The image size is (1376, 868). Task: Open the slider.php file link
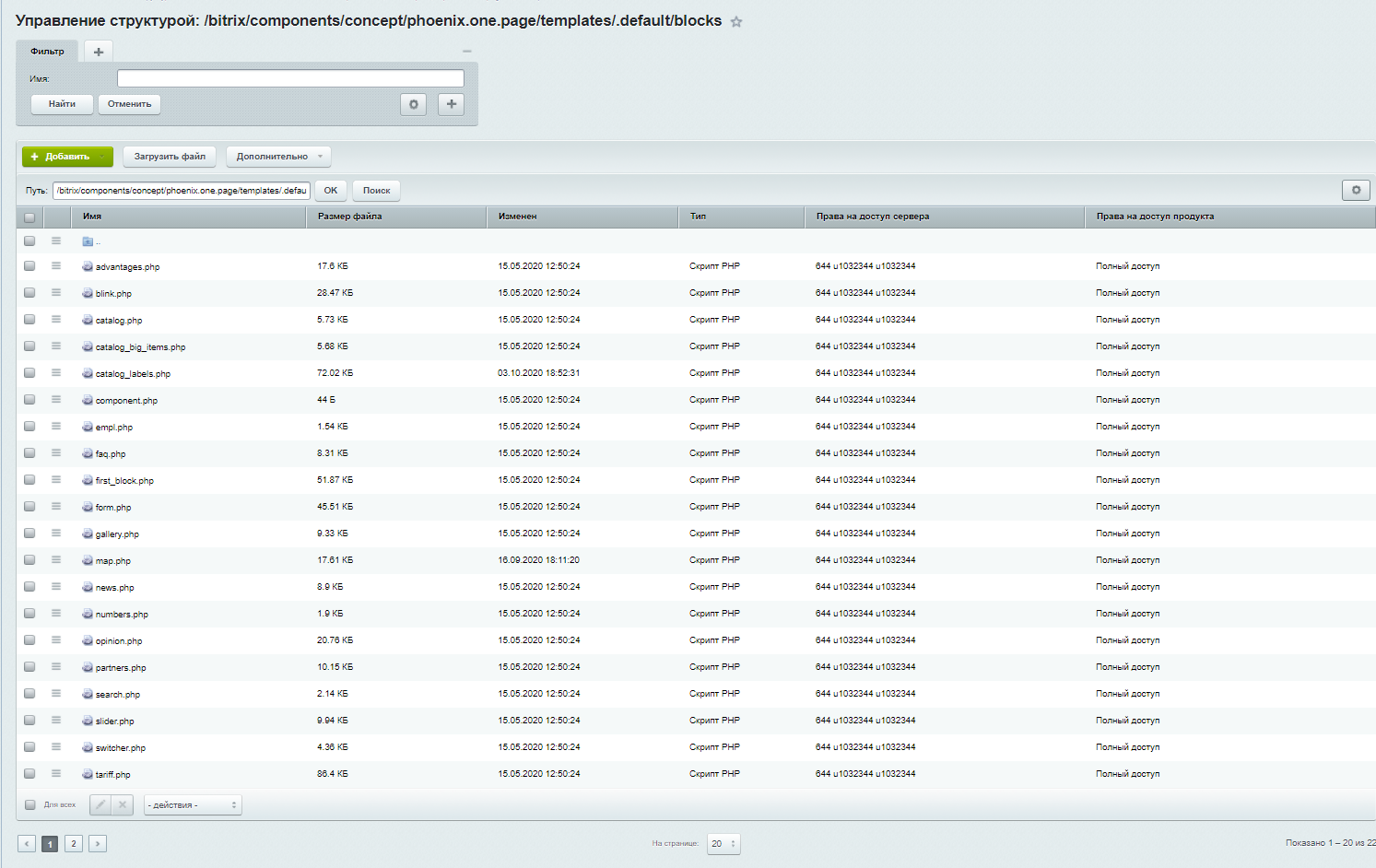tap(114, 721)
